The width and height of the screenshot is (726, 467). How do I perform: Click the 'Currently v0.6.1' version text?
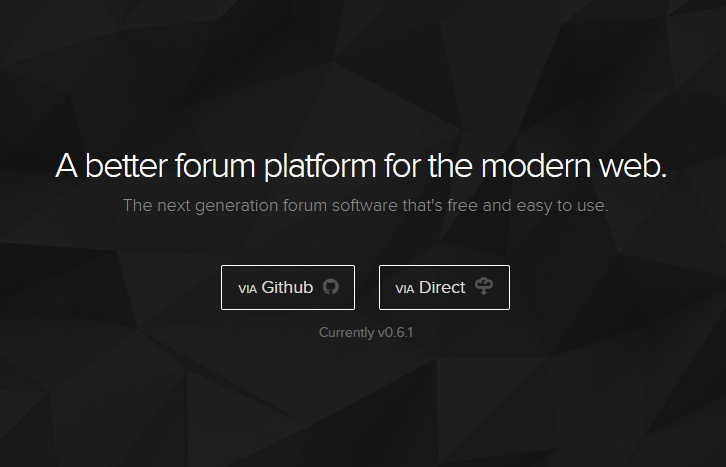pyautogui.click(x=365, y=332)
